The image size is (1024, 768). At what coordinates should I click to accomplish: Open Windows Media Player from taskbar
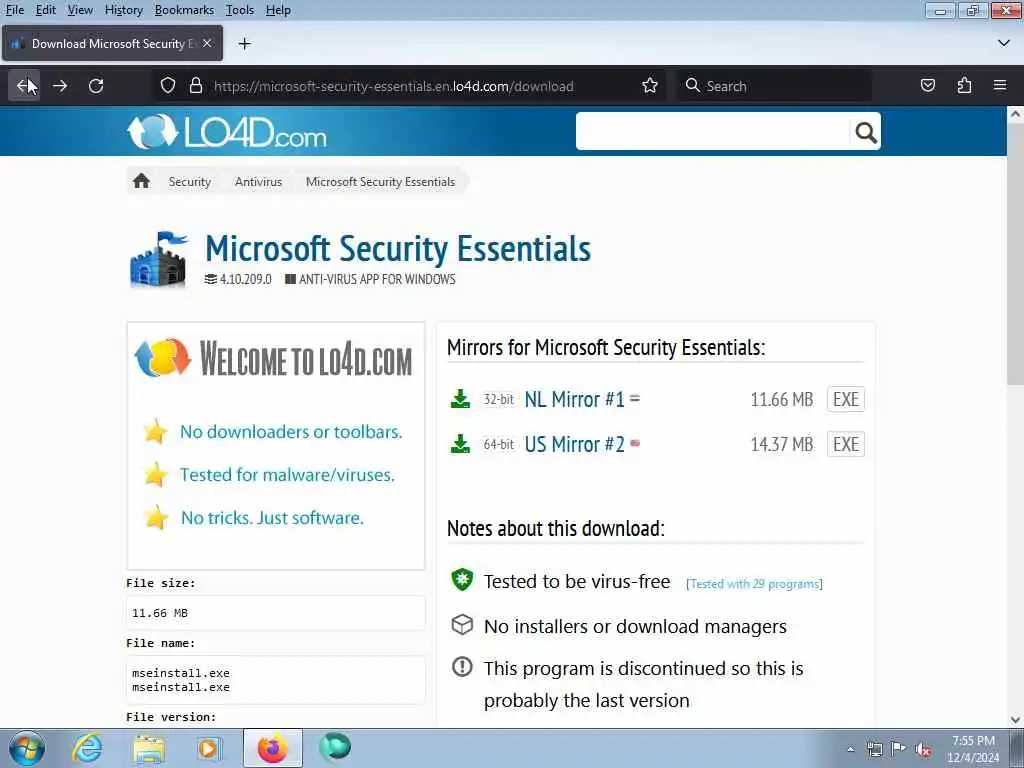pos(209,748)
